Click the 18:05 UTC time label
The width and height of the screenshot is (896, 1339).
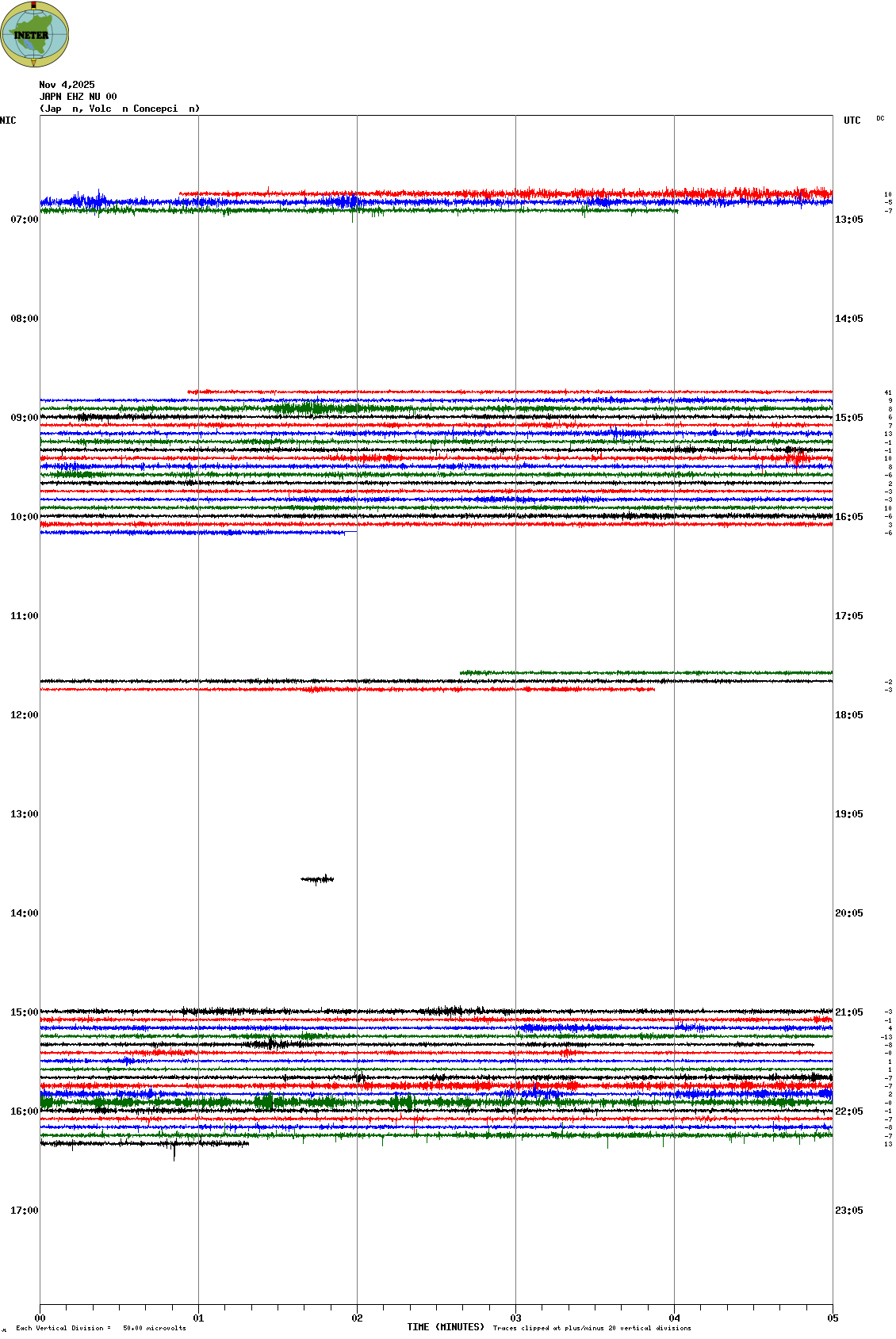click(848, 715)
